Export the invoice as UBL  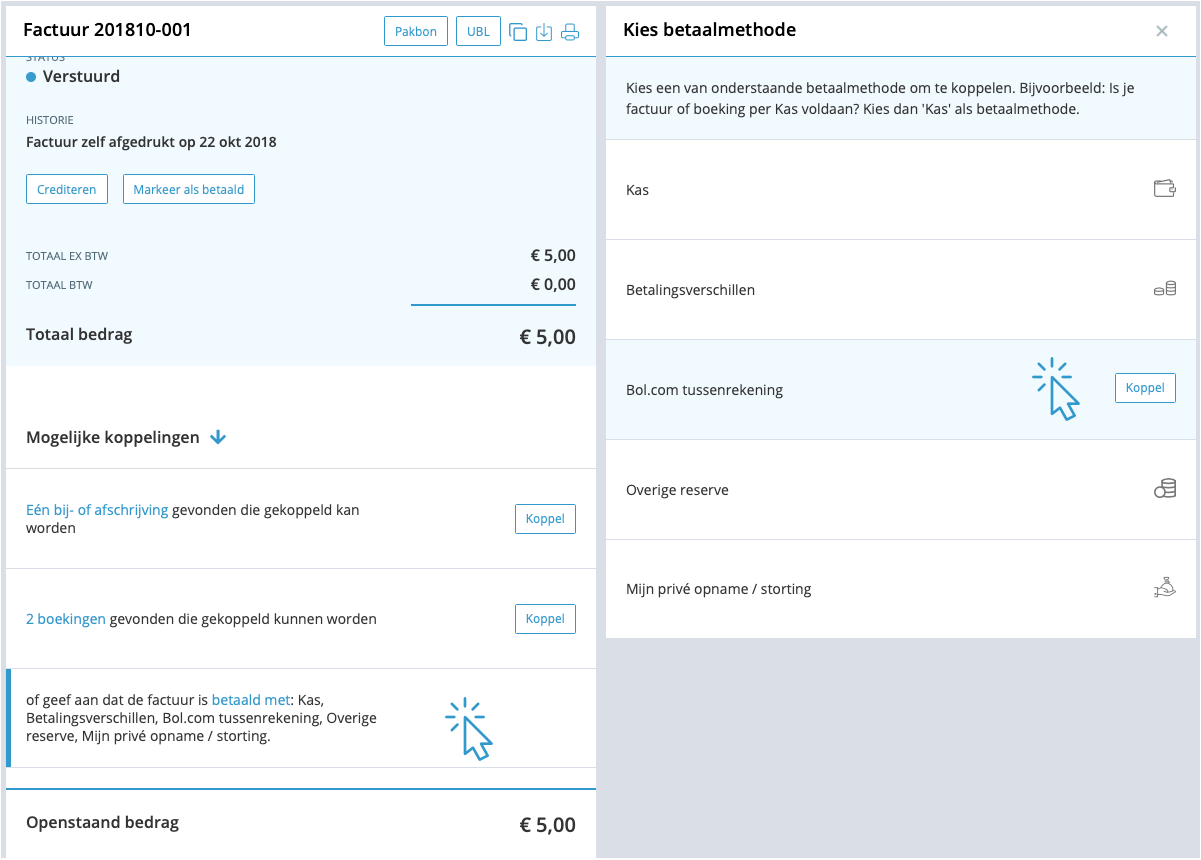coord(478,32)
